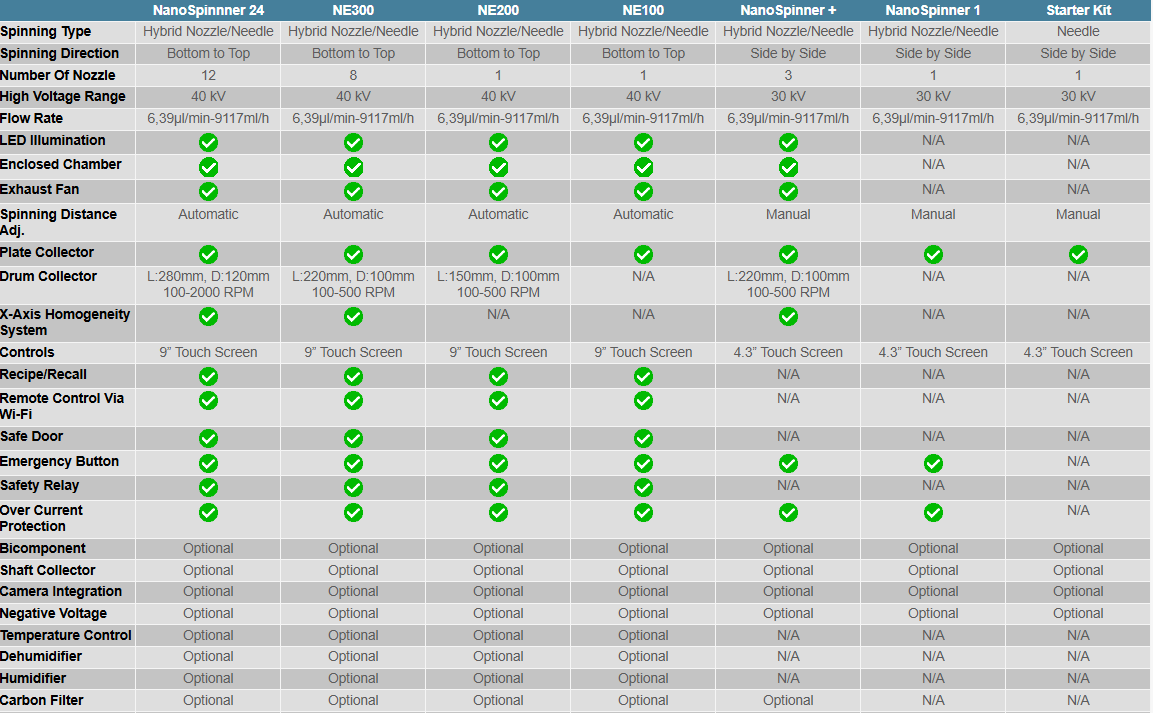
Task: Click the NE300 Number Of Nozzle value
Action: pos(353,75)
